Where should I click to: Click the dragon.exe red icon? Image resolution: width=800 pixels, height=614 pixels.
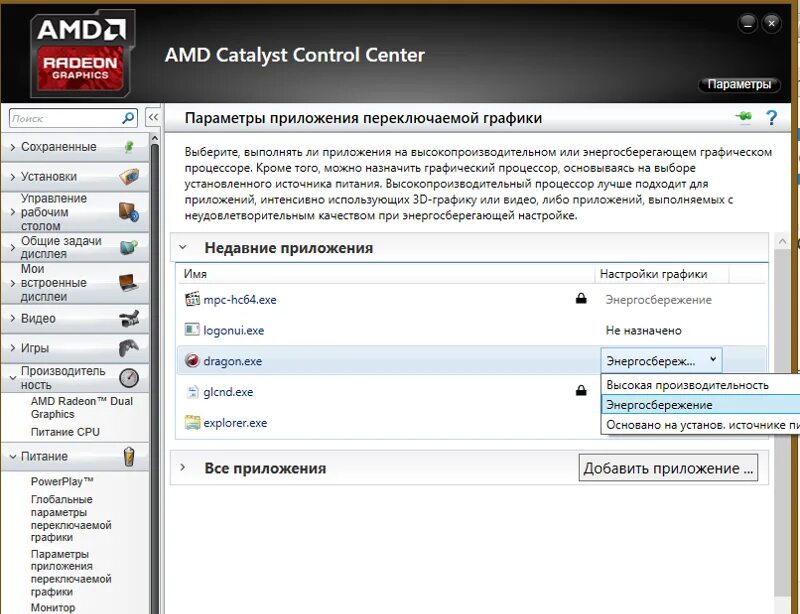click(x=192, y=361)
